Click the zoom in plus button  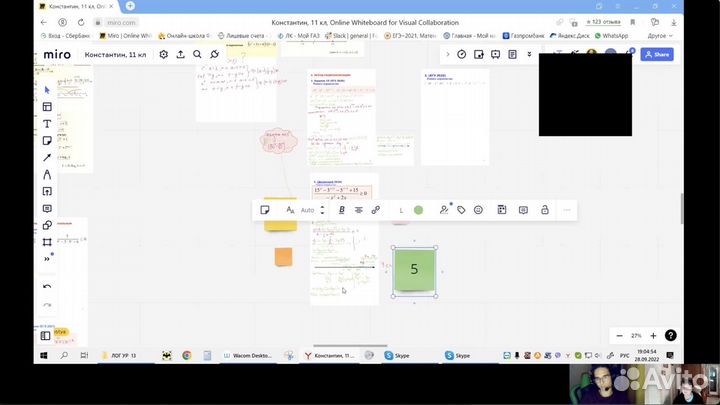[x=653, y=336]
